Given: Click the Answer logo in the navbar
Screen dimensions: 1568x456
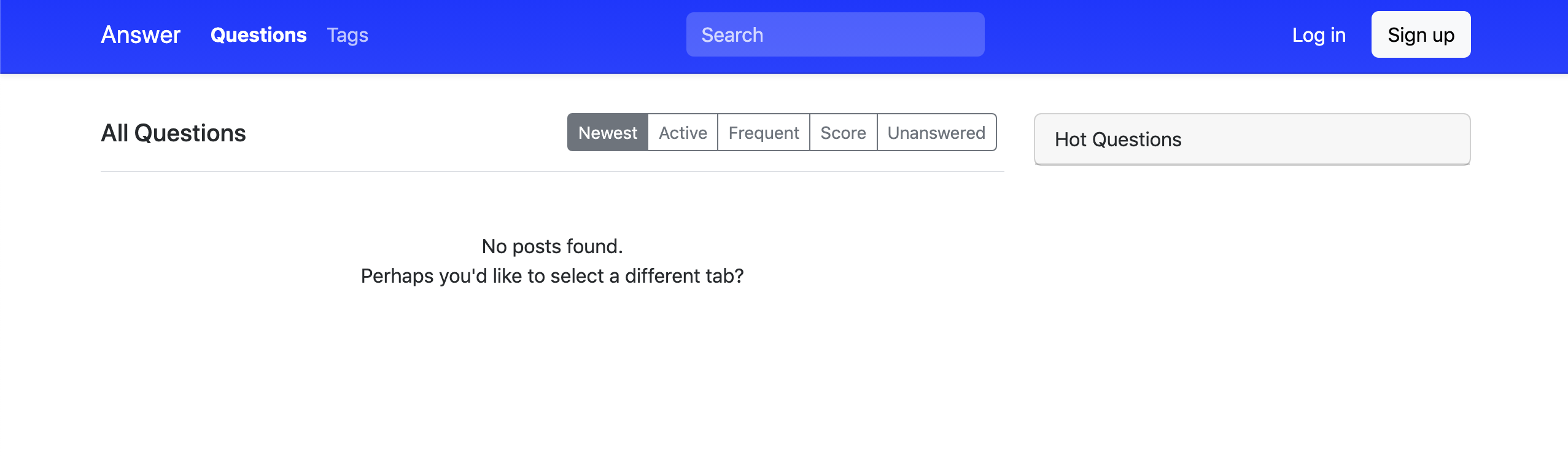Looking at the screenshot, I should [140, 35].
